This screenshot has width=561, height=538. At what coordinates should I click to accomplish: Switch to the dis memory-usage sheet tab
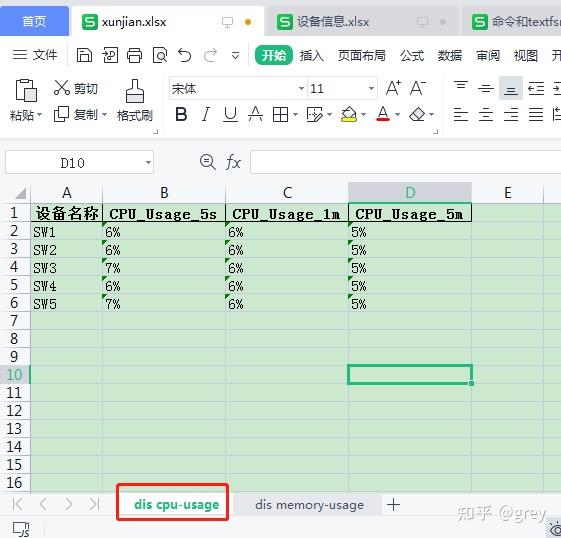click(x=309, y=505)
